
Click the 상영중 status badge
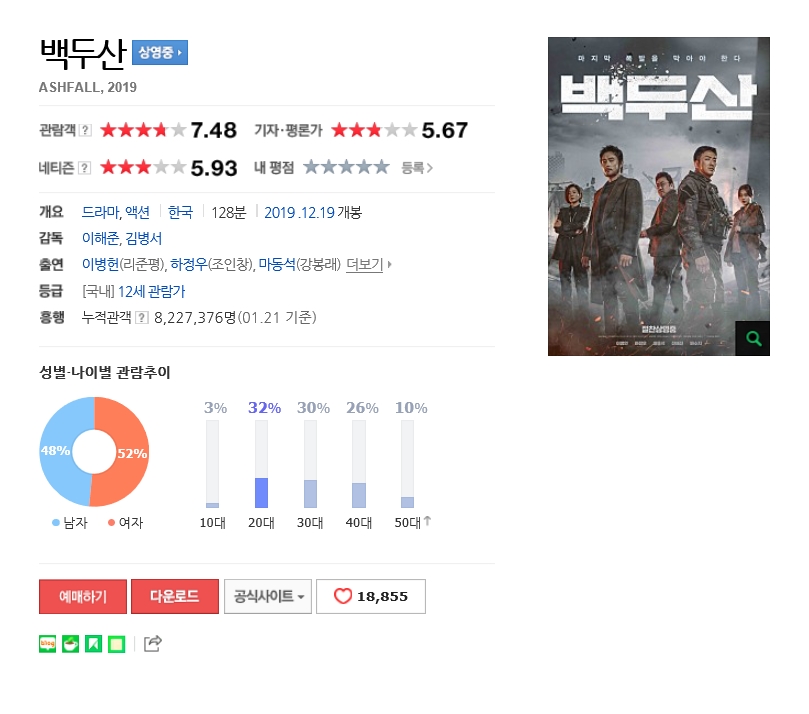pos(160,52)
